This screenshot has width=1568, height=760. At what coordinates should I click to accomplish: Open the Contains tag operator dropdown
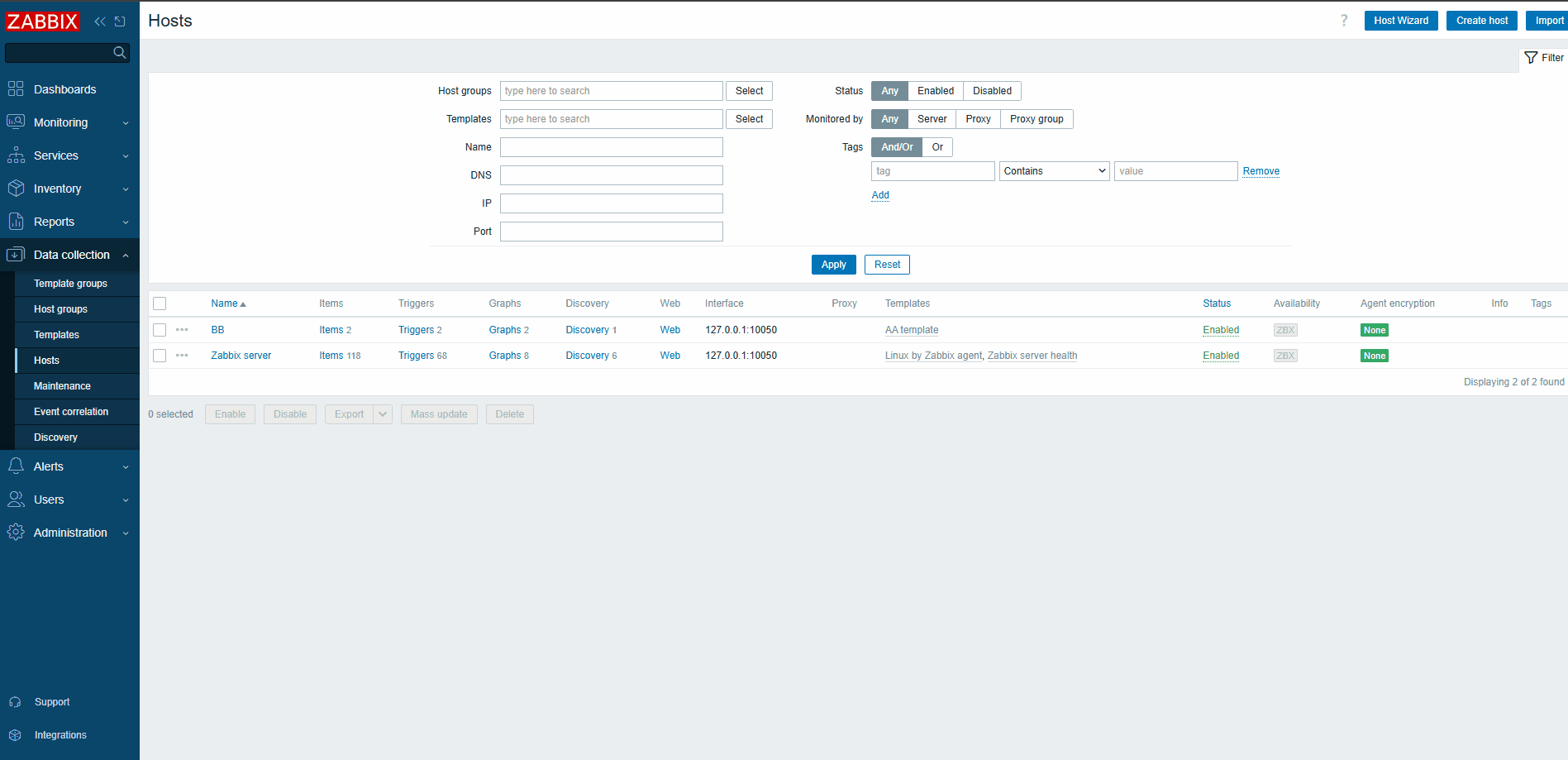point(1054,171)
